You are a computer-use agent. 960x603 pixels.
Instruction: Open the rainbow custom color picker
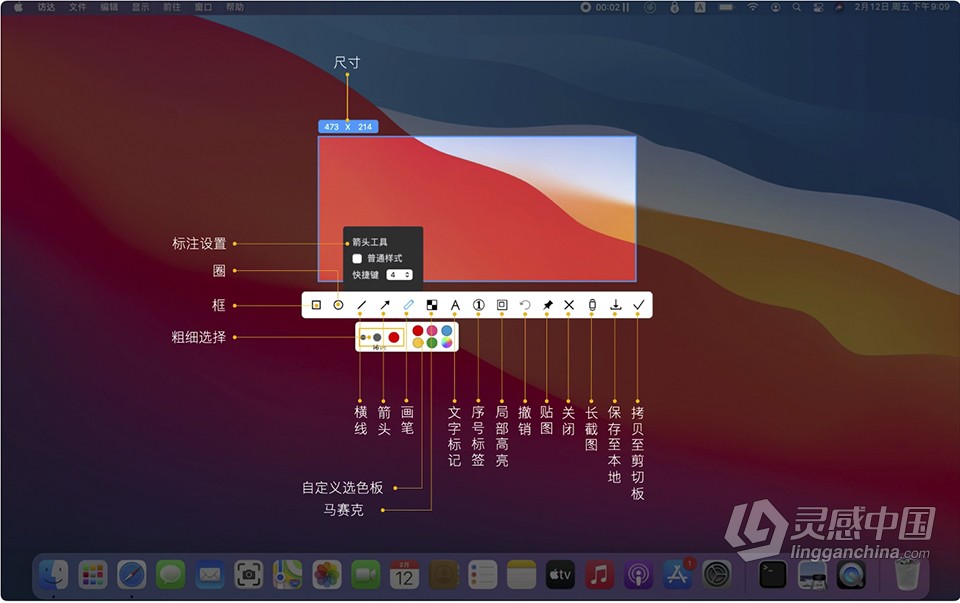tap(447, 343)
